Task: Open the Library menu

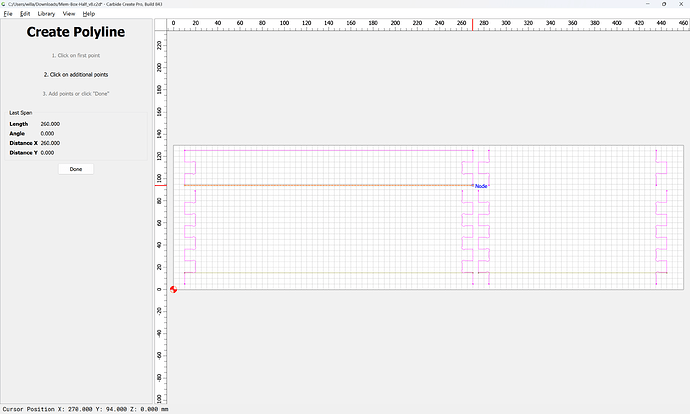Action: [46, 14]
